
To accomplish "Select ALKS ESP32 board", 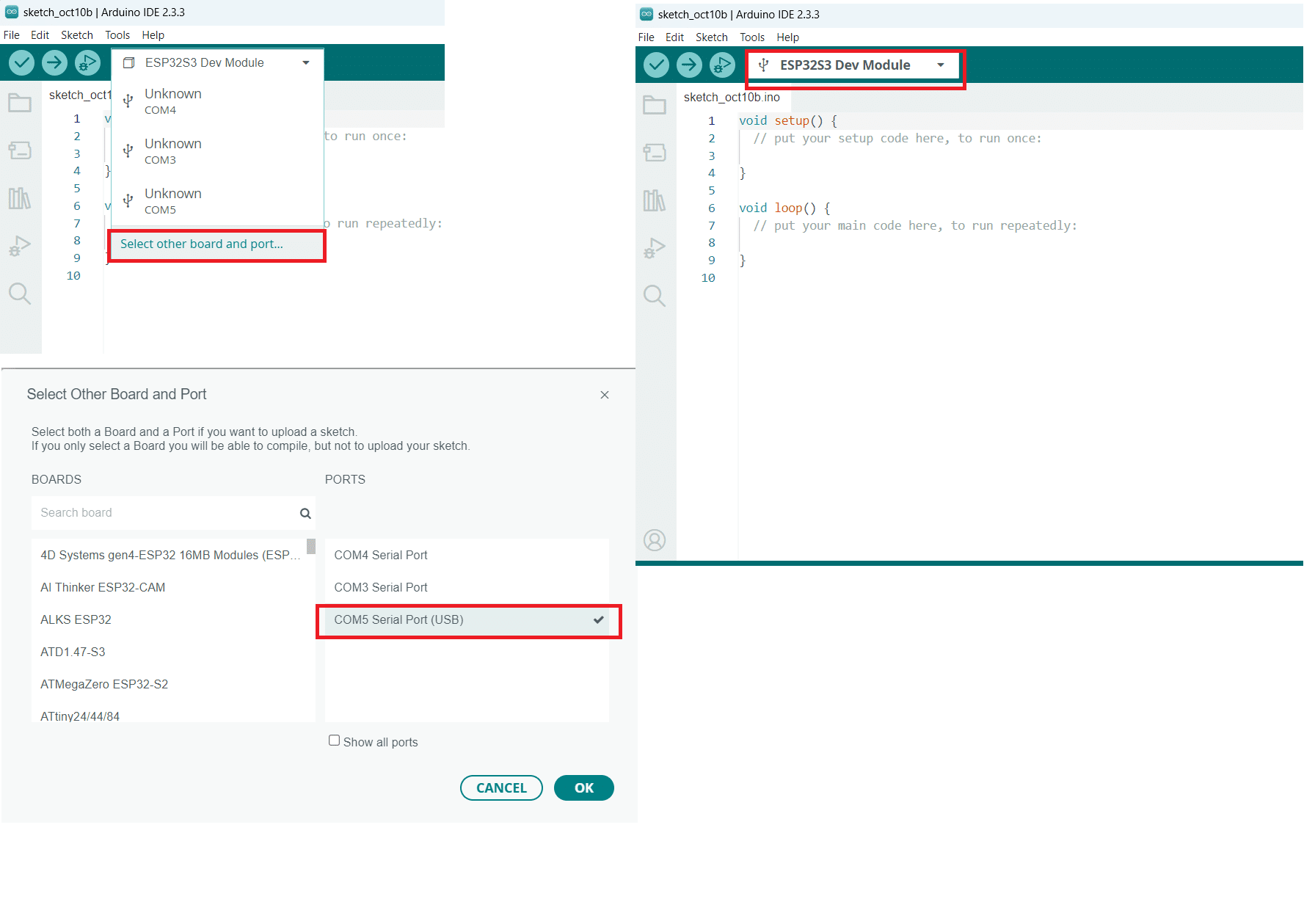I will (x=169, y=620).
